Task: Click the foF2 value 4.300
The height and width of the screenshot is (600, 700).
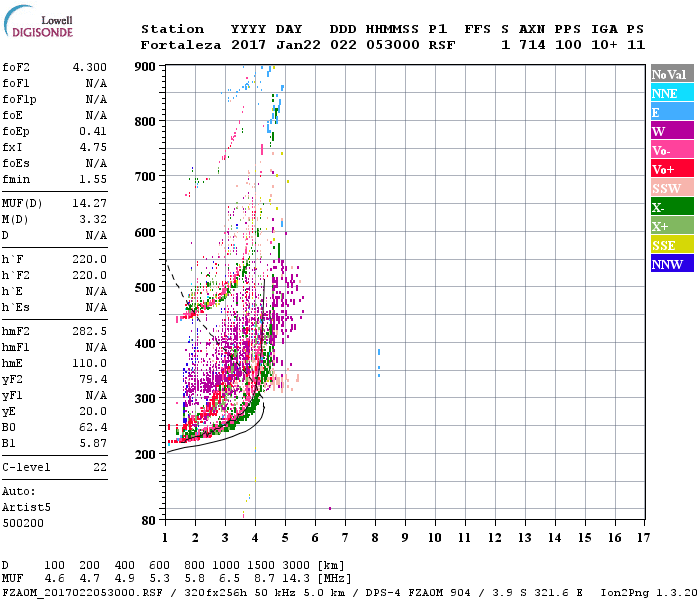Action: click(90, 67)
